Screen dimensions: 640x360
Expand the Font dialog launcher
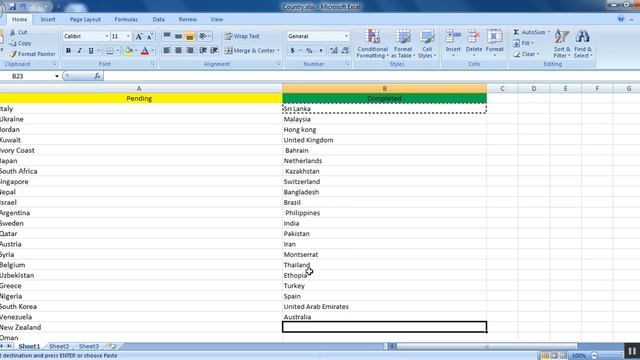coord(153,64)
